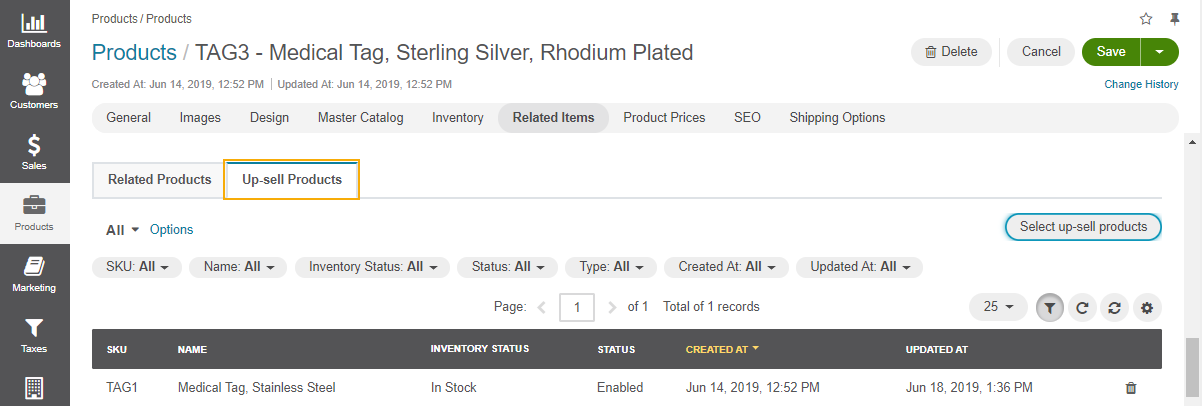Open the Taxes funnel icon
The image size is (1202, 406).
(x=34, y=335)
